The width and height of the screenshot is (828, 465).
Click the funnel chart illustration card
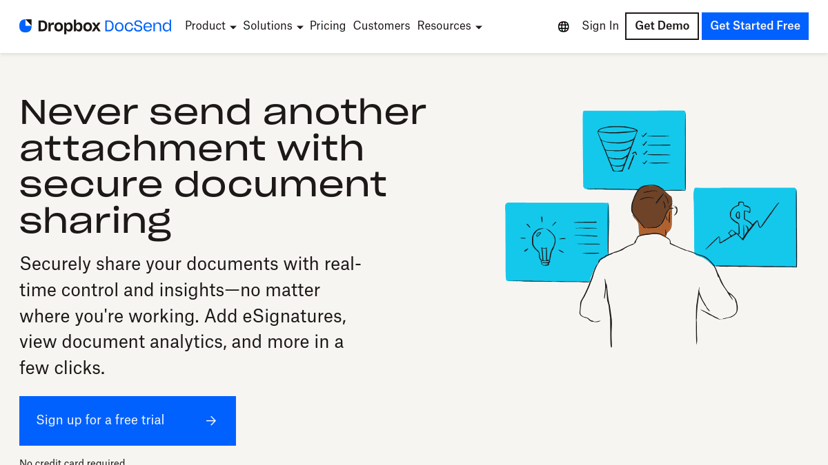pos(634,150)
